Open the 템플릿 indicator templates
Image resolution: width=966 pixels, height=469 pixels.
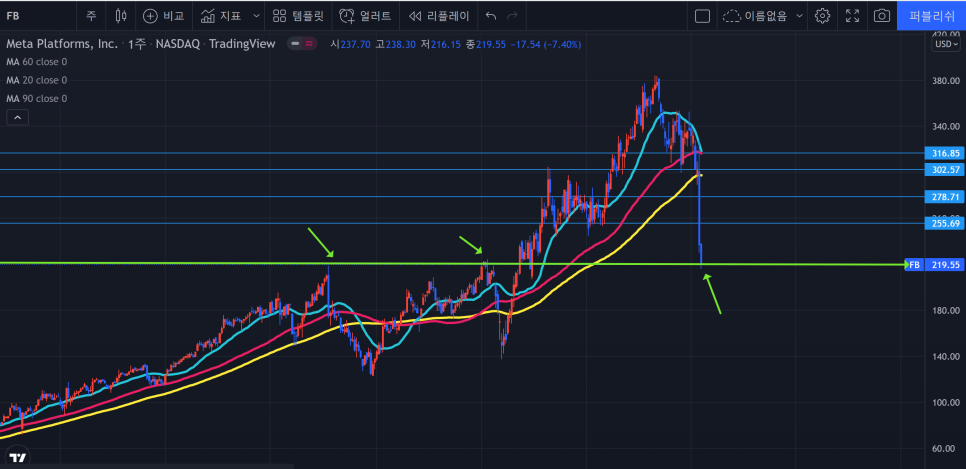298,16
